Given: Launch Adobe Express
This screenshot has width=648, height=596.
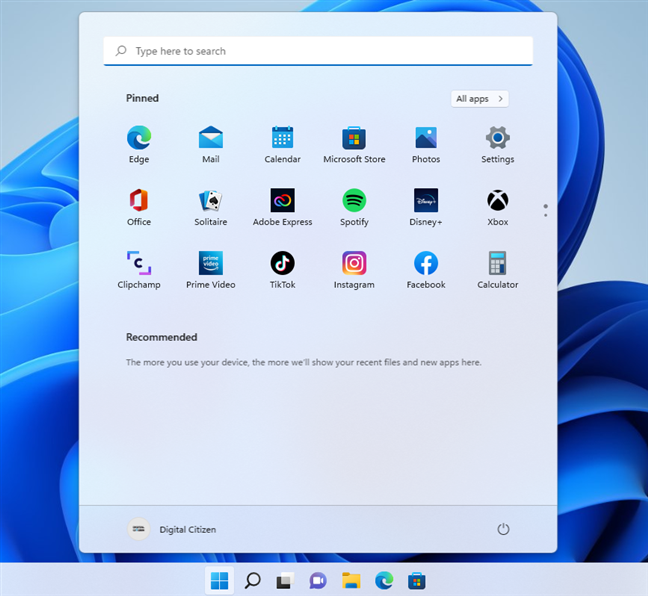Looking at the screenshot, I should click(283, 207).
